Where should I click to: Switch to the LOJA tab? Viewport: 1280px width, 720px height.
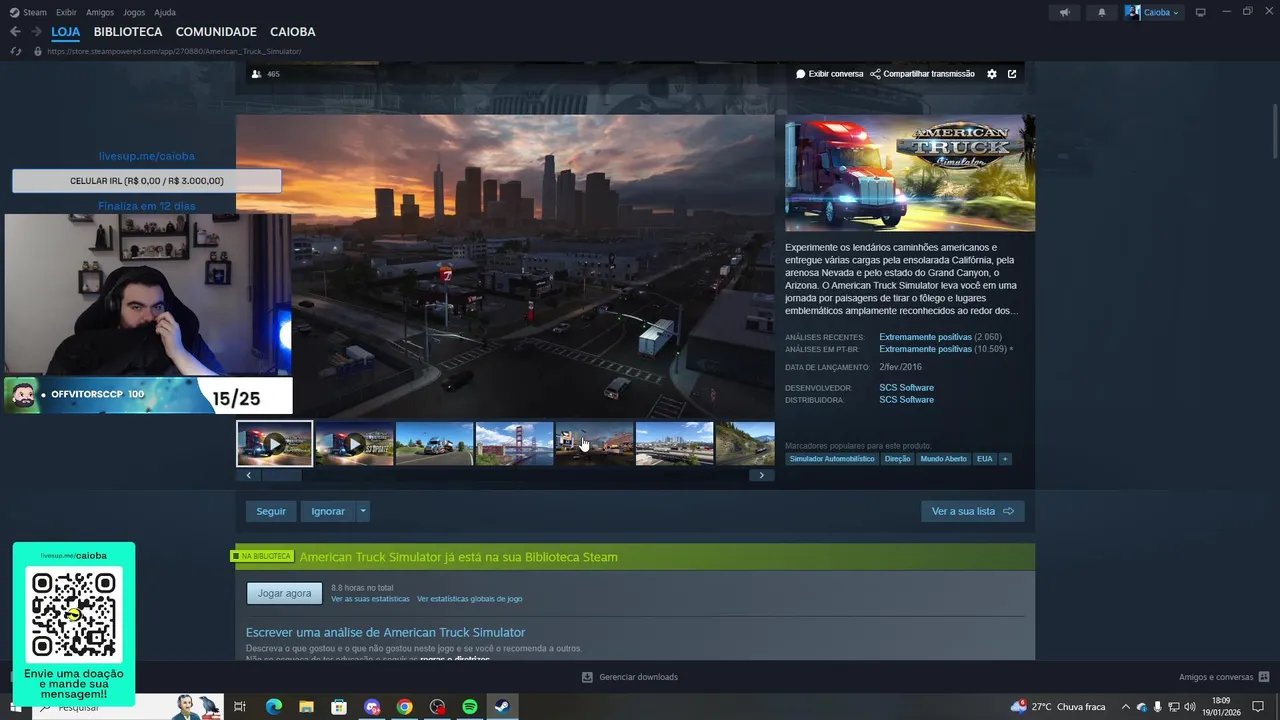click(x=66, y=32)
